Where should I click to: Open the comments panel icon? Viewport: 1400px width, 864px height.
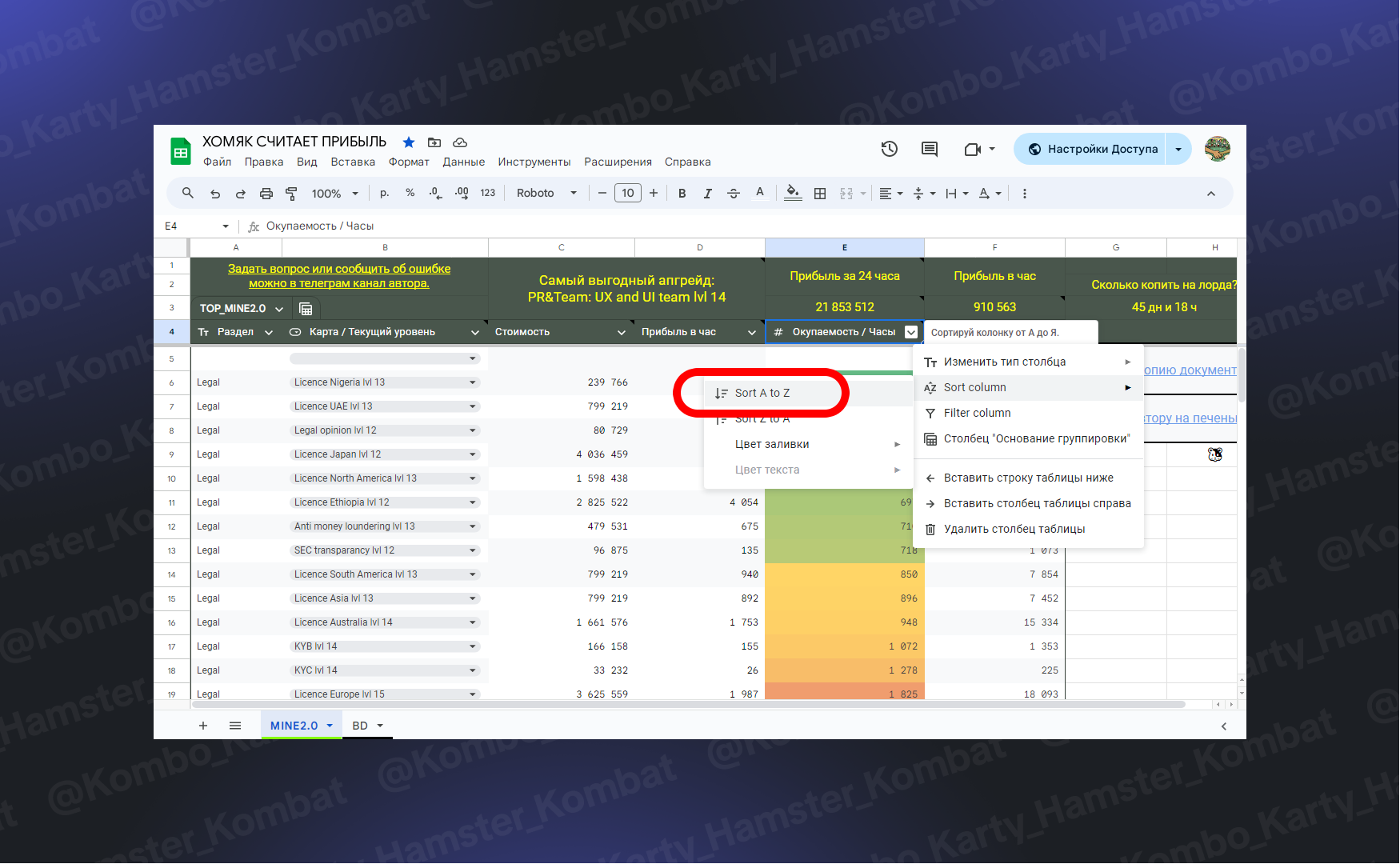click(929, 149)
